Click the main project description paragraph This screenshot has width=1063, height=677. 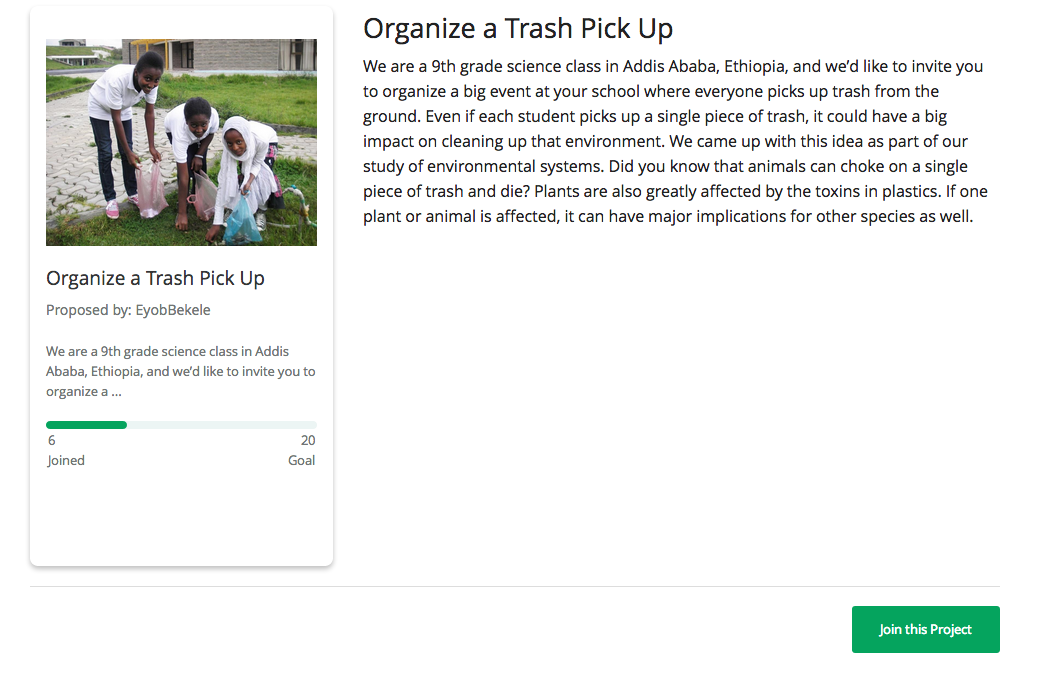(675, 141)
